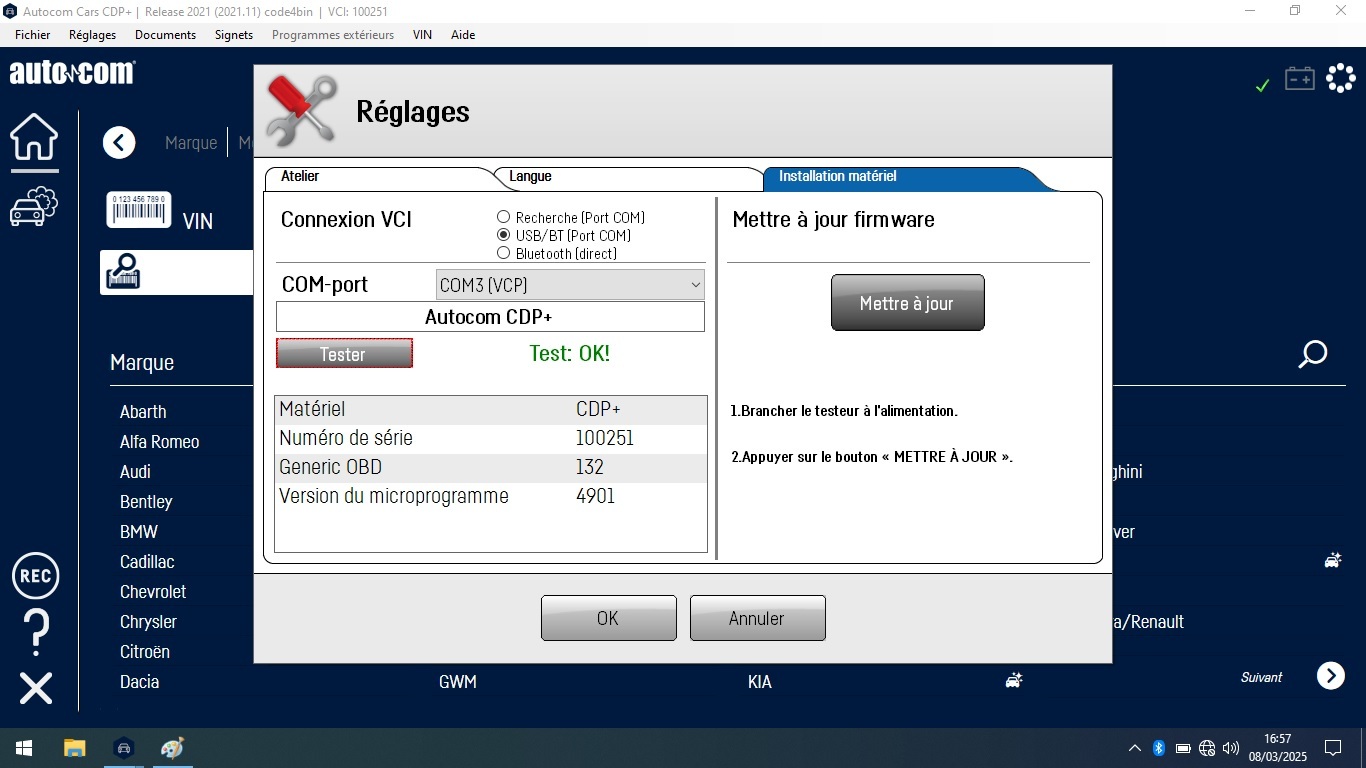Open the vehicle diagnostics car icon in sidebar
This screenshot has width=1366, height=768.
point(34,206)
